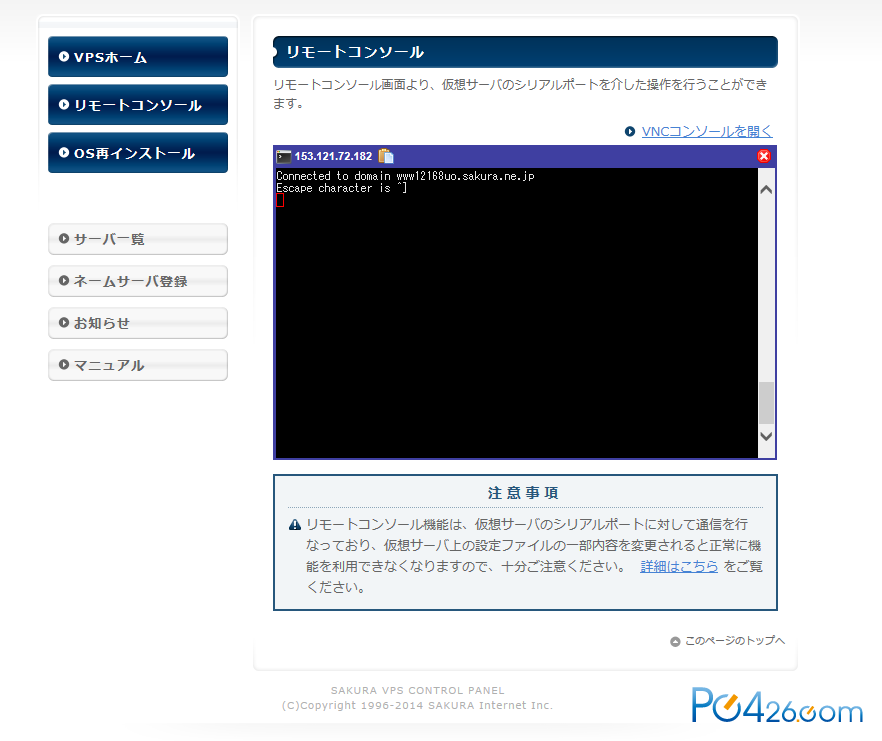Click the console scrollbar up arrow
882x741 pixels.
[x=766, y=190]
